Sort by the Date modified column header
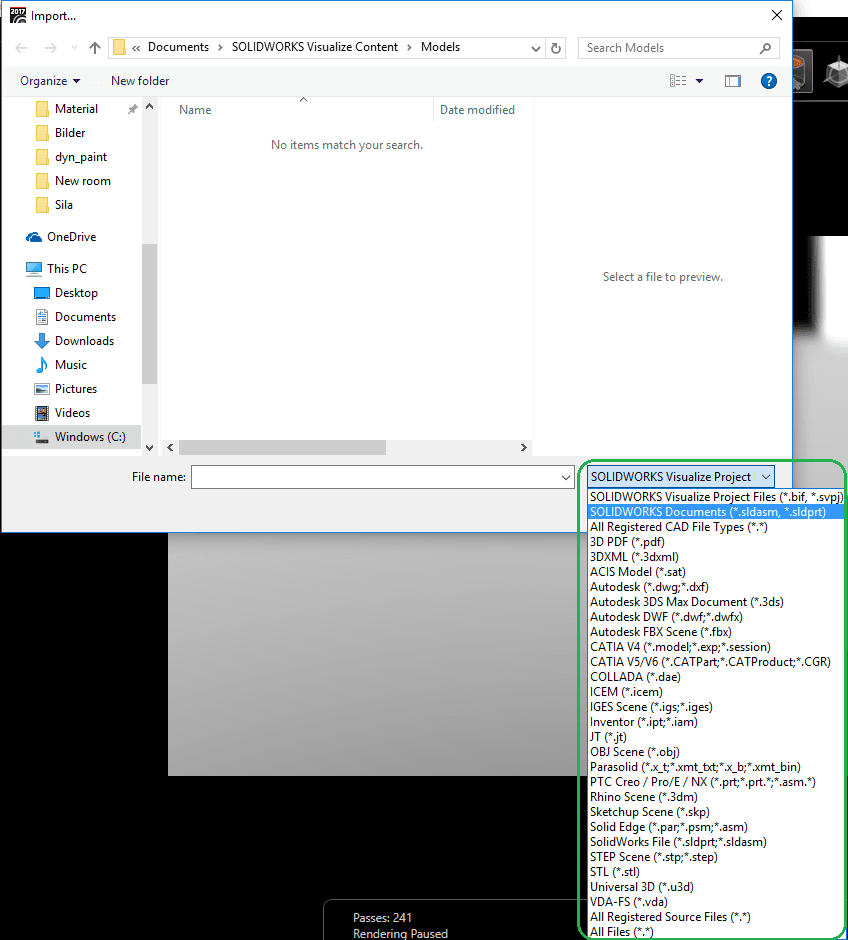The width and height of the screenshot is (848, 940). [x=477, y=110]
